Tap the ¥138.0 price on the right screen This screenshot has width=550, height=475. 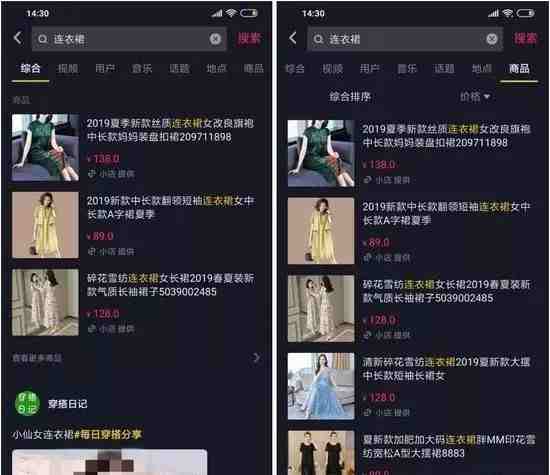pos(379,165)
